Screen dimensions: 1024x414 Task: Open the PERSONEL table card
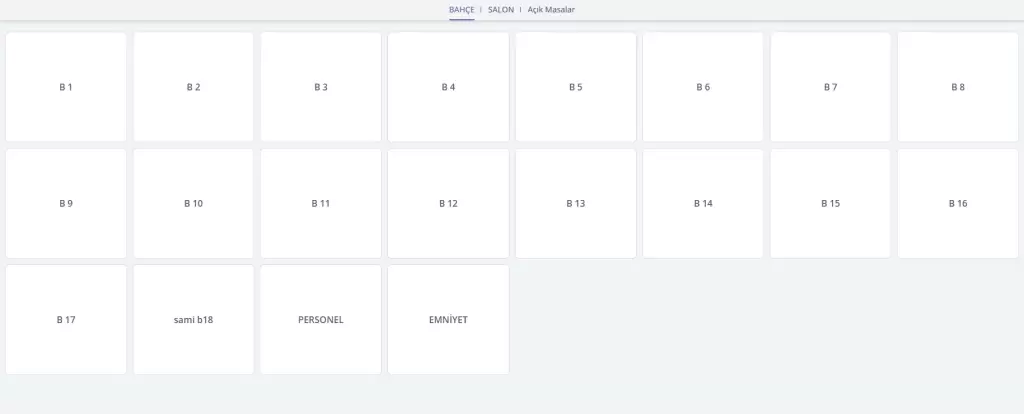tap(321, 319)
